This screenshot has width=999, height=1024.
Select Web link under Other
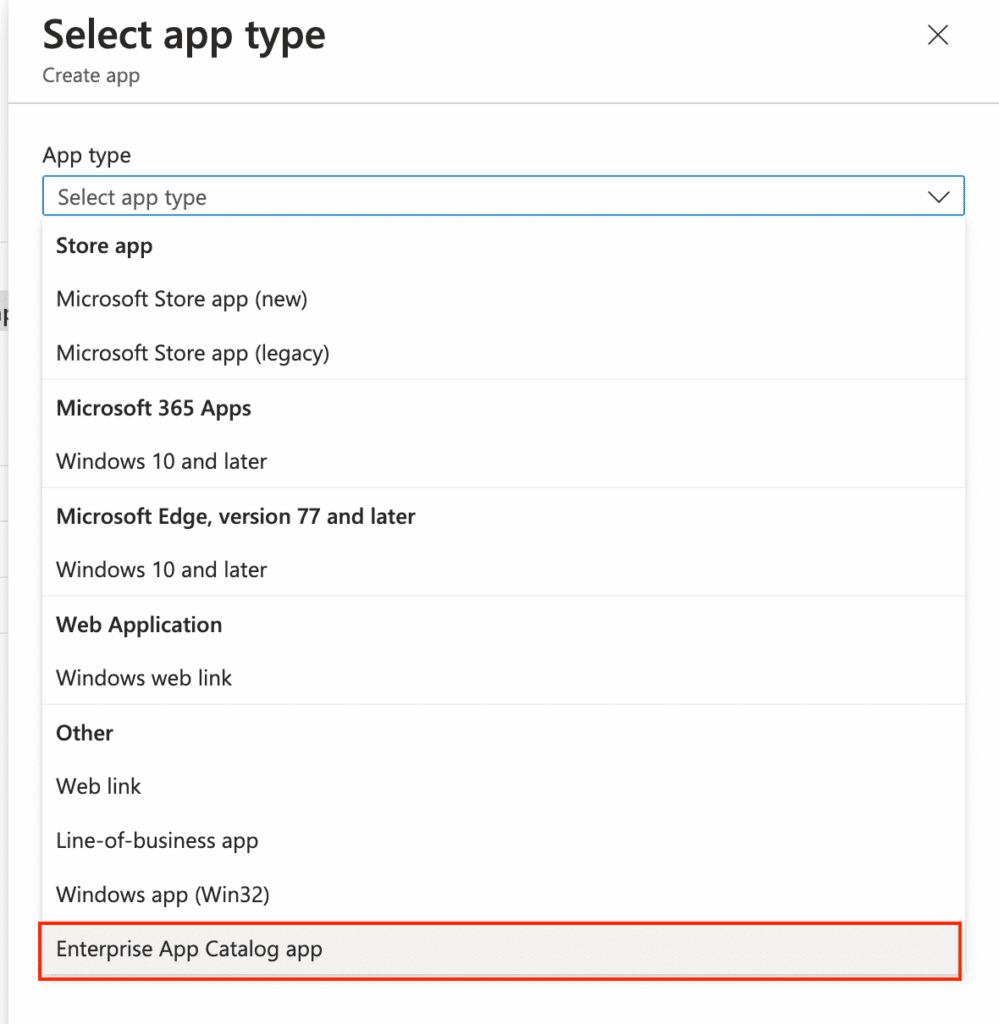click(x=98, y=786)
